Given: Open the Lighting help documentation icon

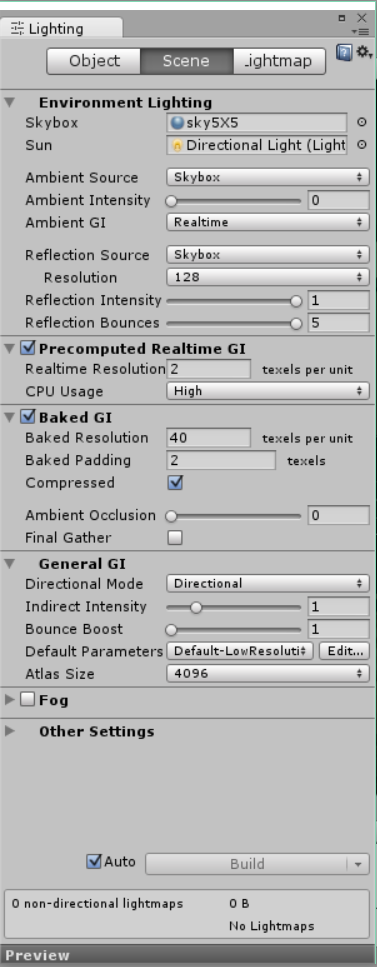Looking at the screenshot, I should 344,52.
